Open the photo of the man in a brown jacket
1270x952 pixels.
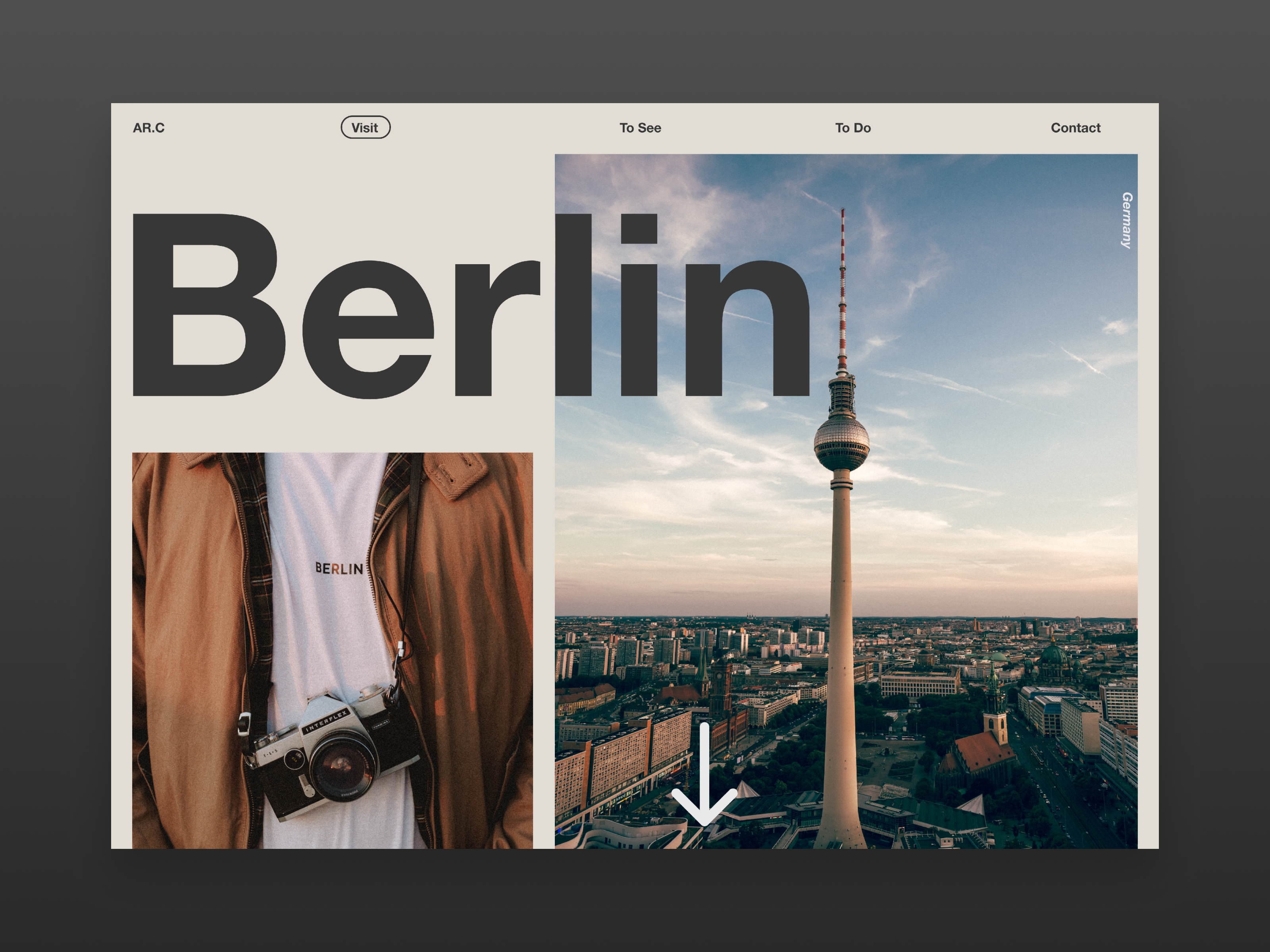click(333, 650)
